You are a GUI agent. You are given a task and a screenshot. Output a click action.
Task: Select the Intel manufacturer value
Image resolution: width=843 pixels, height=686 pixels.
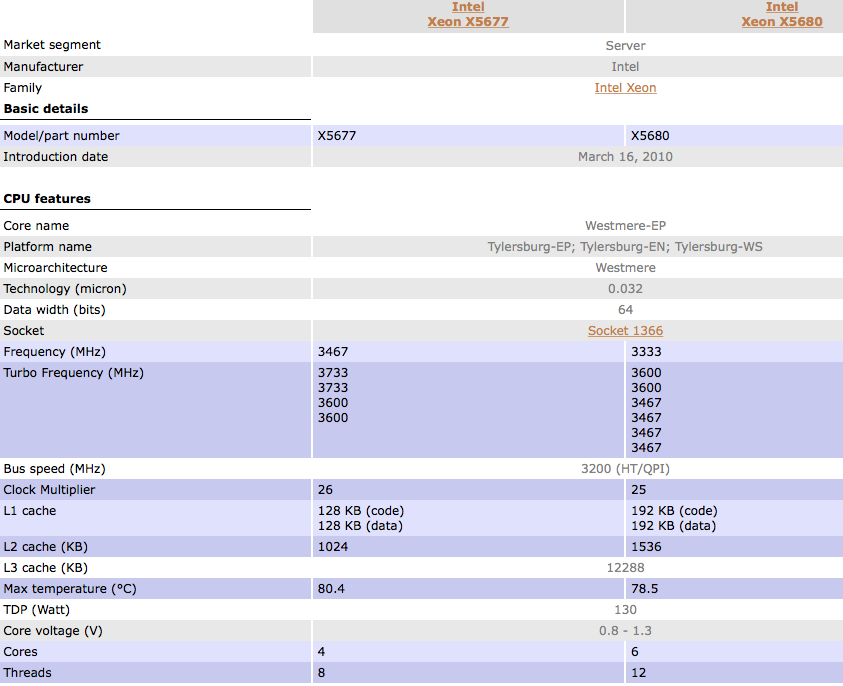pyautogui.click(x=625, y=67)
